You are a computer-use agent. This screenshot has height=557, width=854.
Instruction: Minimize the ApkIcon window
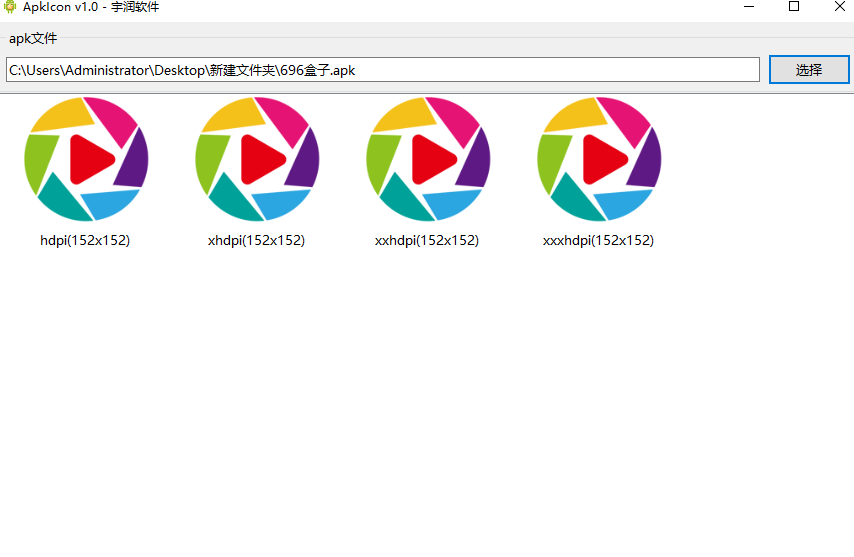[x=749, y=7]
